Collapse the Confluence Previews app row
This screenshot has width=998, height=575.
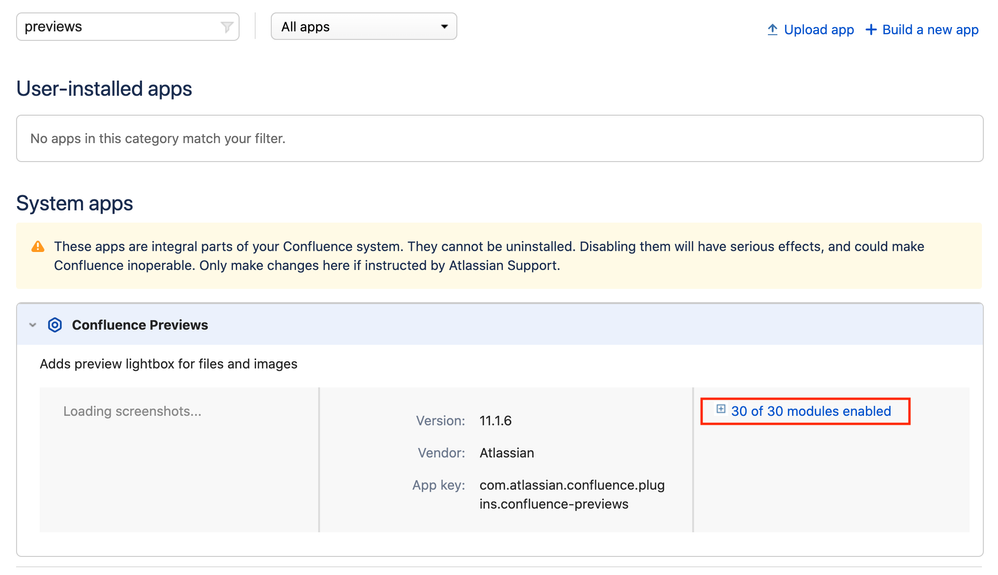point(33,325)
